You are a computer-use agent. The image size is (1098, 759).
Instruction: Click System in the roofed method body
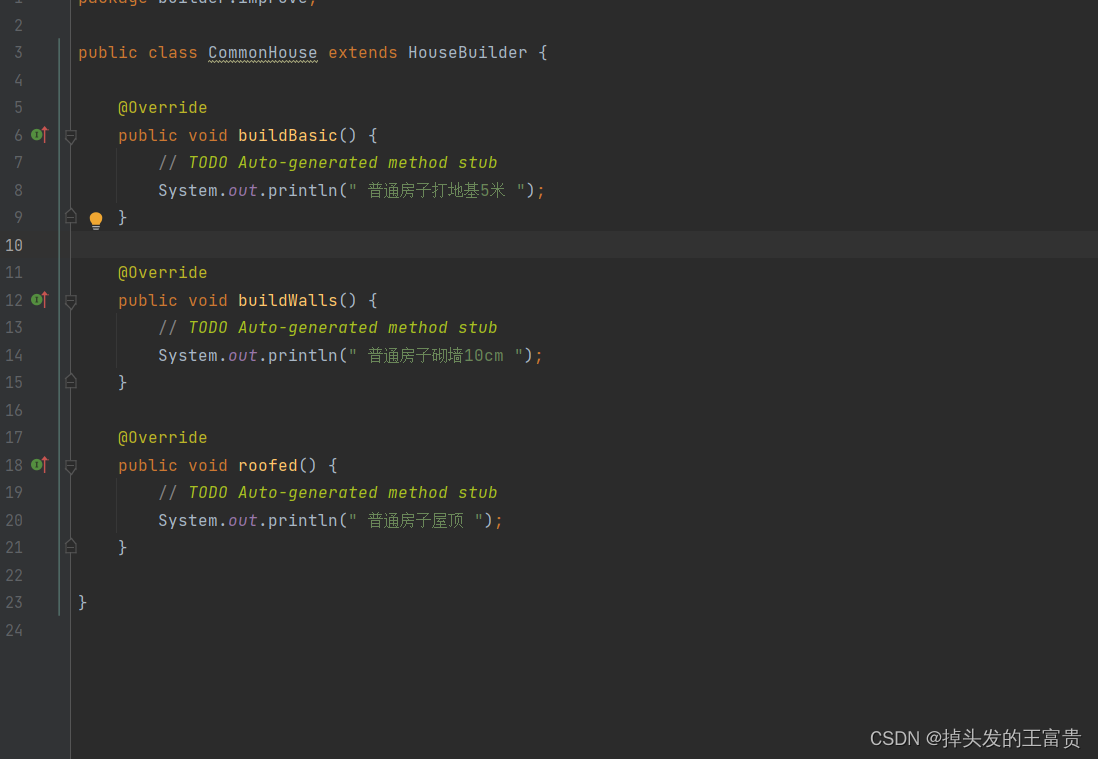point(188,521)
